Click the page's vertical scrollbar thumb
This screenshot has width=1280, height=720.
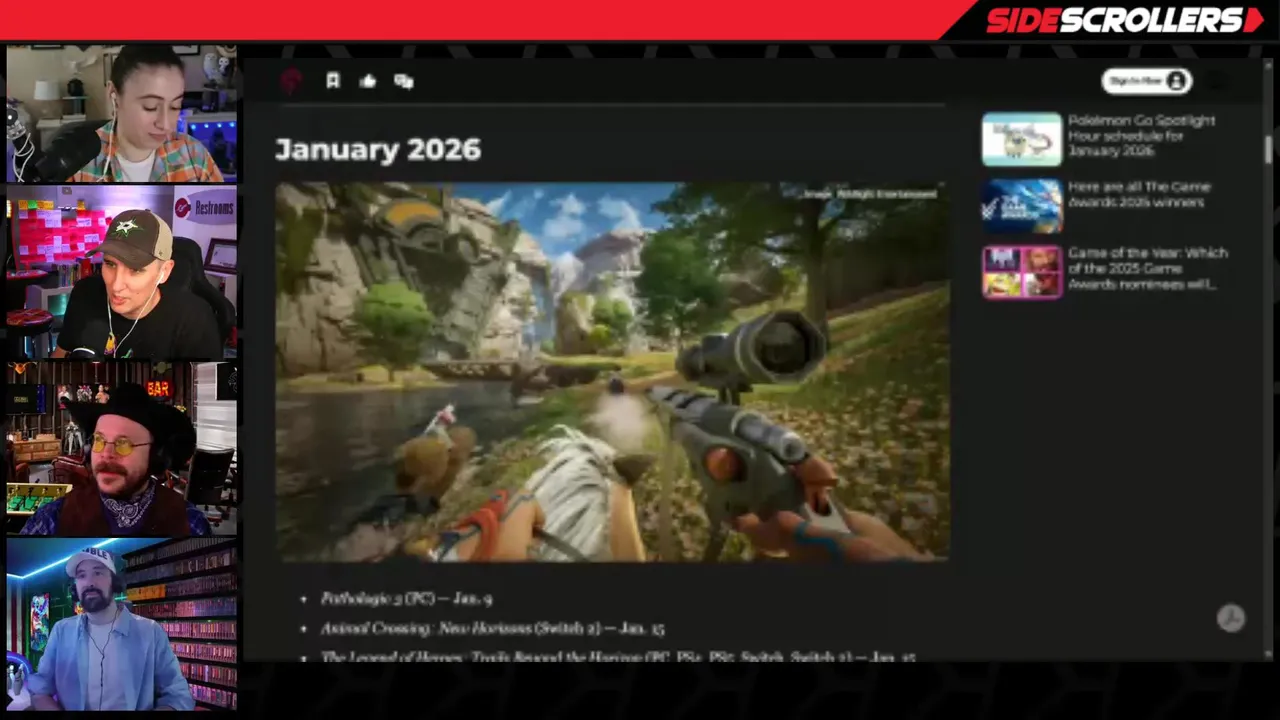coord(1268,150)
